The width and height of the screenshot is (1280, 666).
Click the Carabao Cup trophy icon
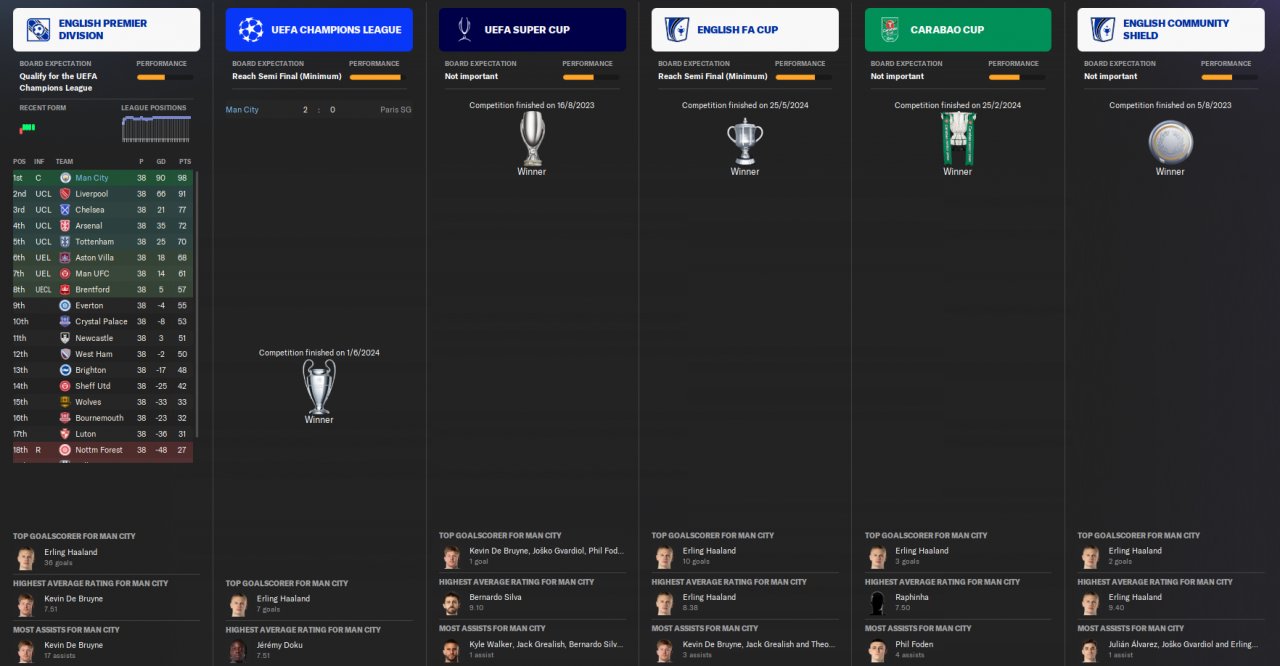click(957, 138)
